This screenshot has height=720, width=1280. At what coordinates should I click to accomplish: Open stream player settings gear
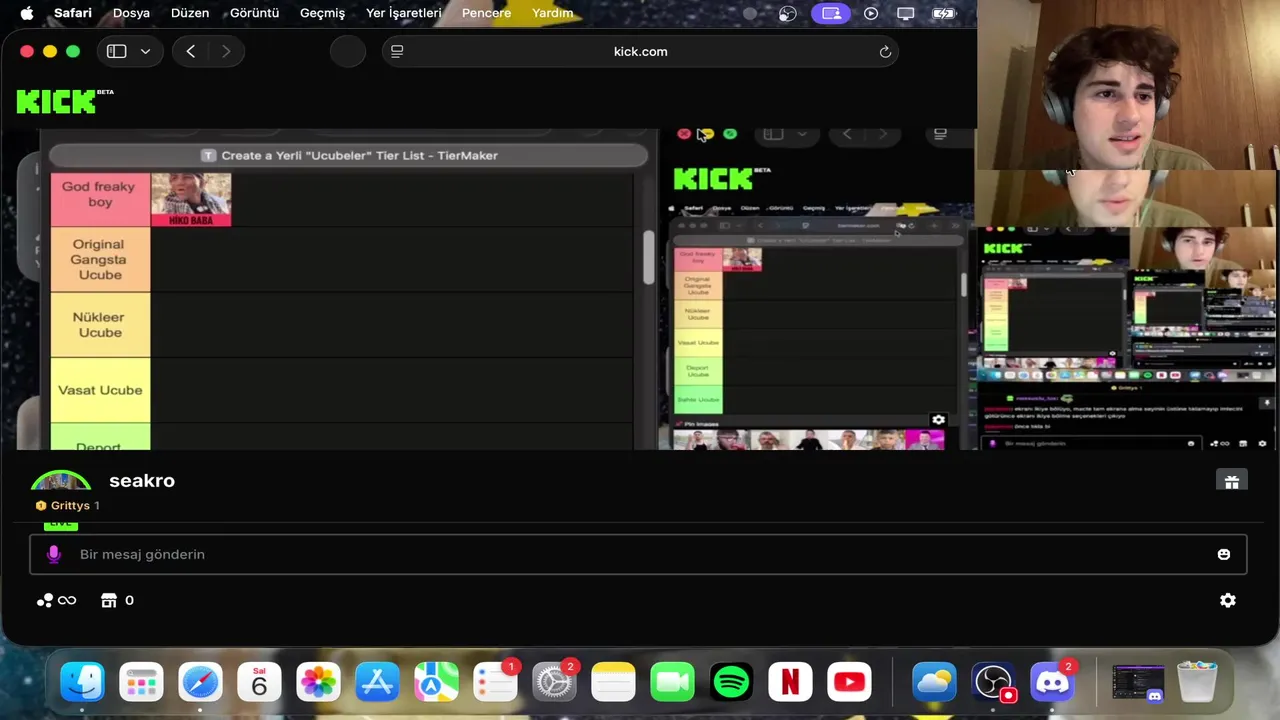point(938,420)
